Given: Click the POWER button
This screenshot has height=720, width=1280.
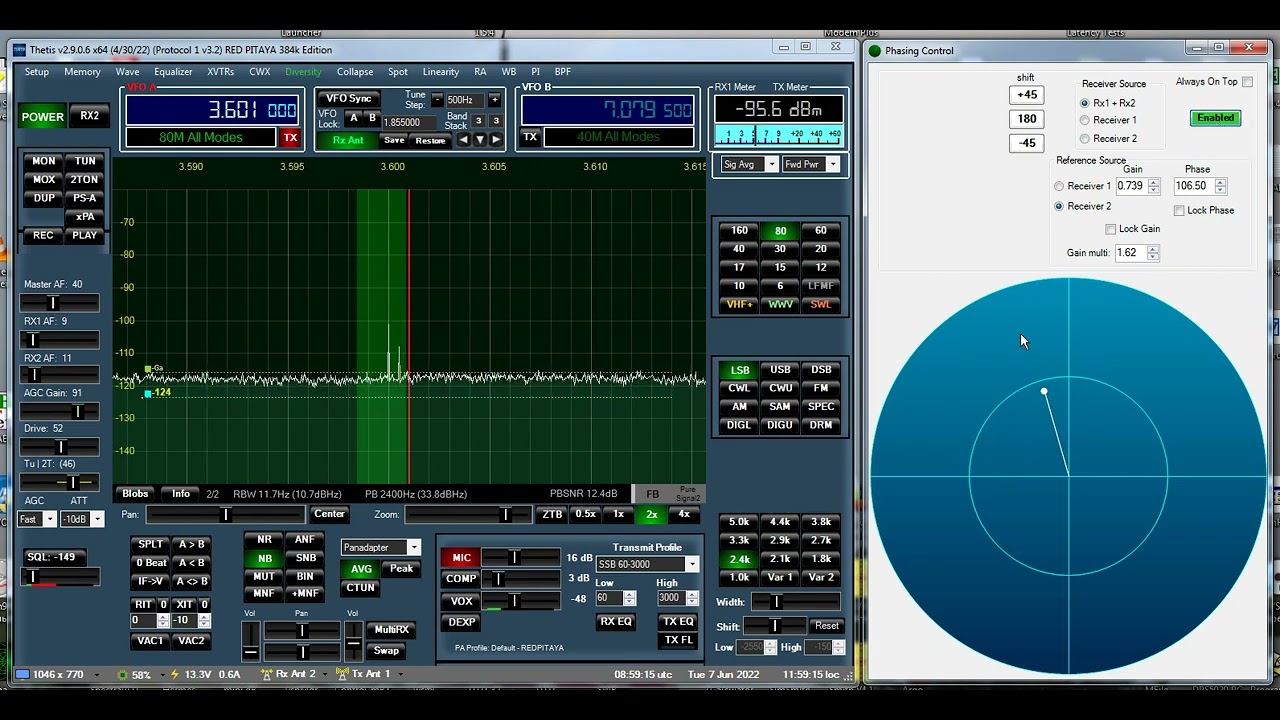Looking at the screenshot, I should click(43, 117).
